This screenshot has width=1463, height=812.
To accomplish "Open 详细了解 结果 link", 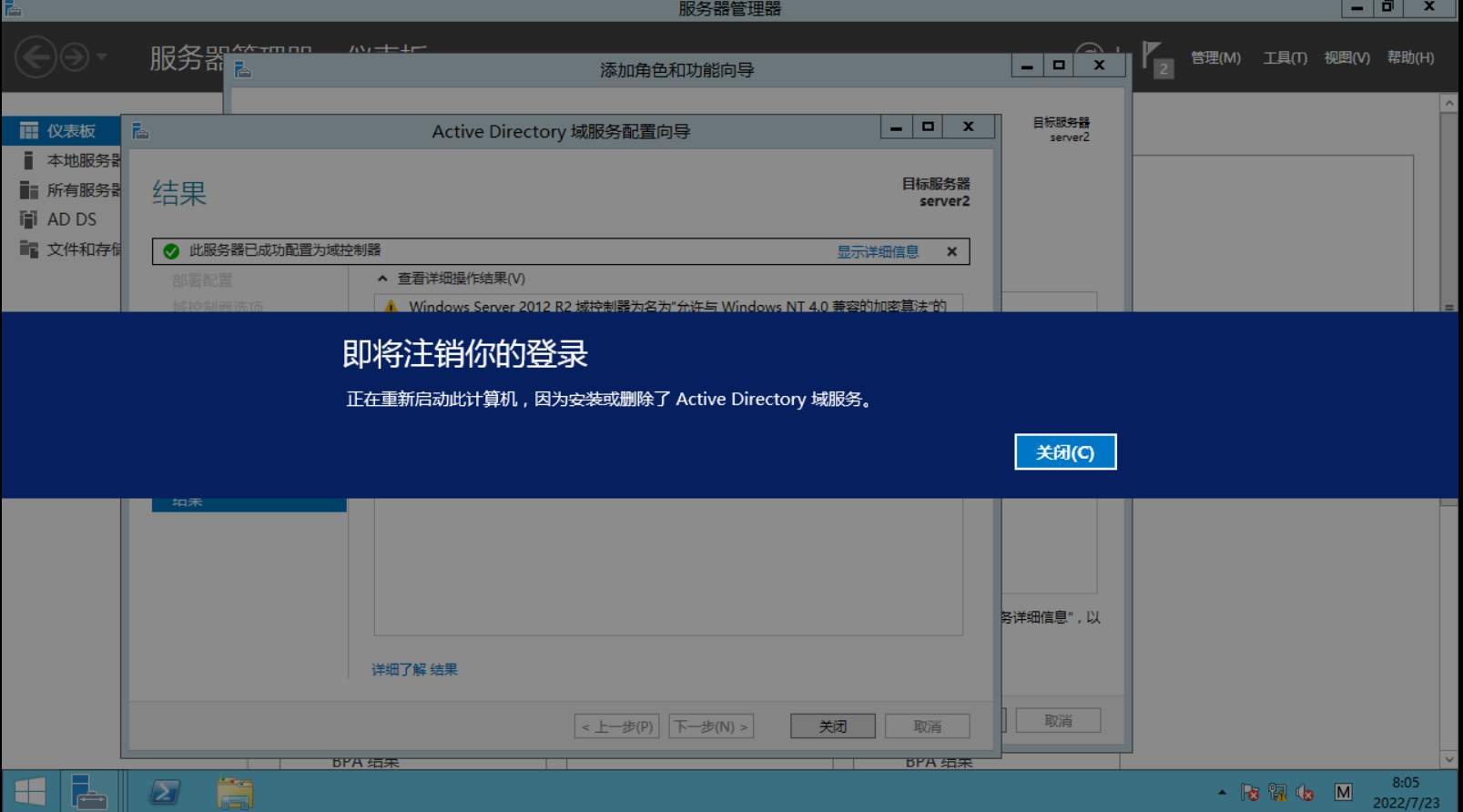I will (414, 670).
